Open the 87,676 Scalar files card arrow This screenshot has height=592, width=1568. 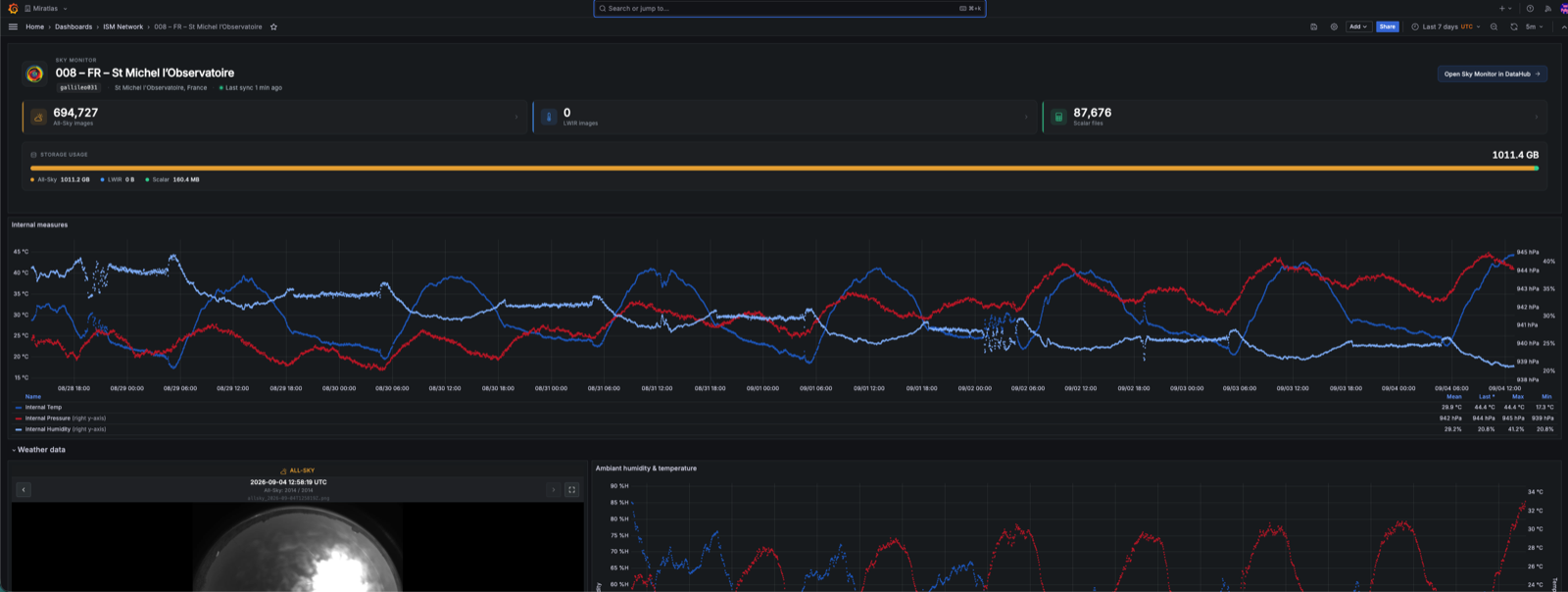point(1536,117)
